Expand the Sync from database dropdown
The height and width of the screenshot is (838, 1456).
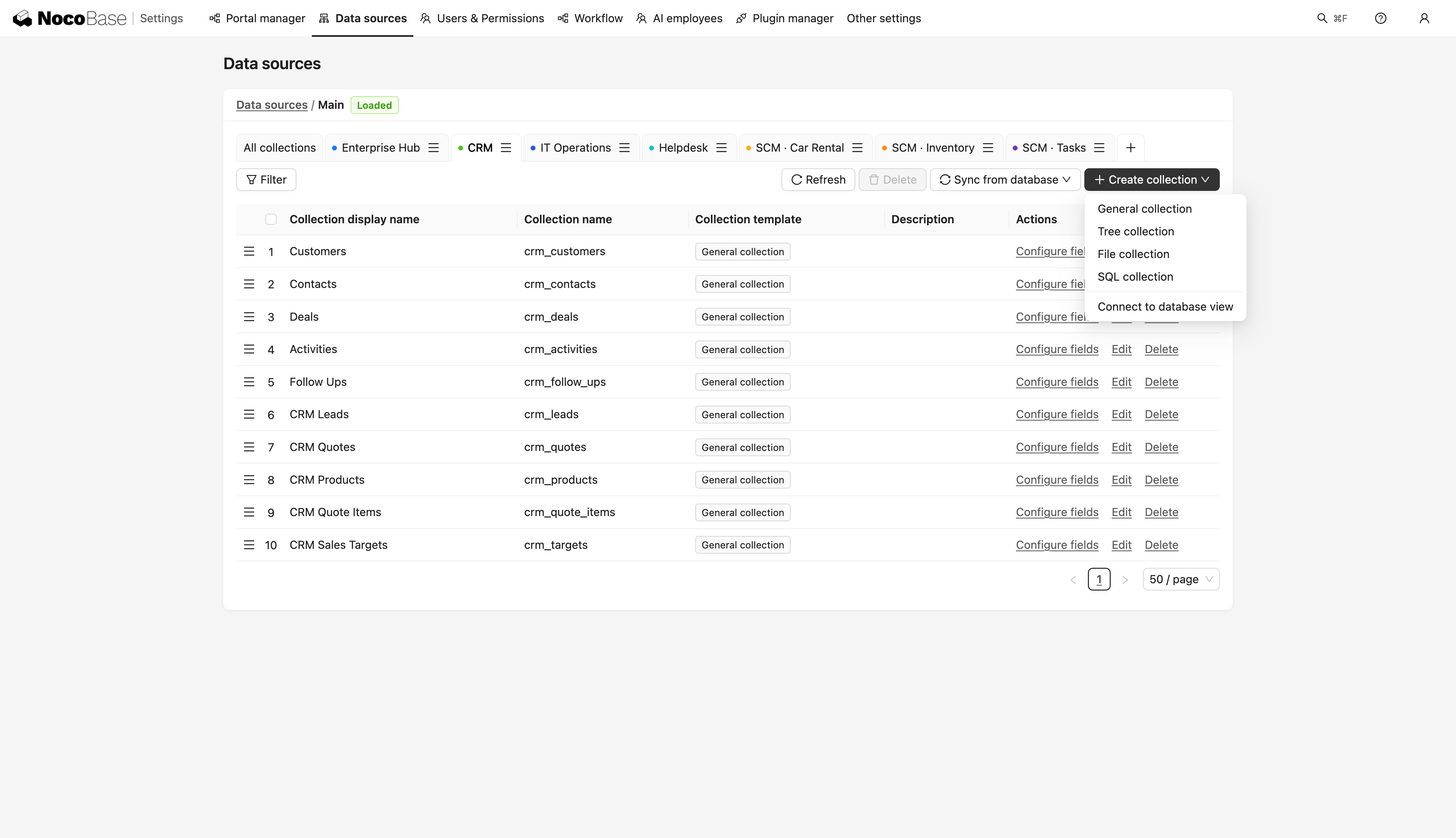click(x=1005, y=180)
